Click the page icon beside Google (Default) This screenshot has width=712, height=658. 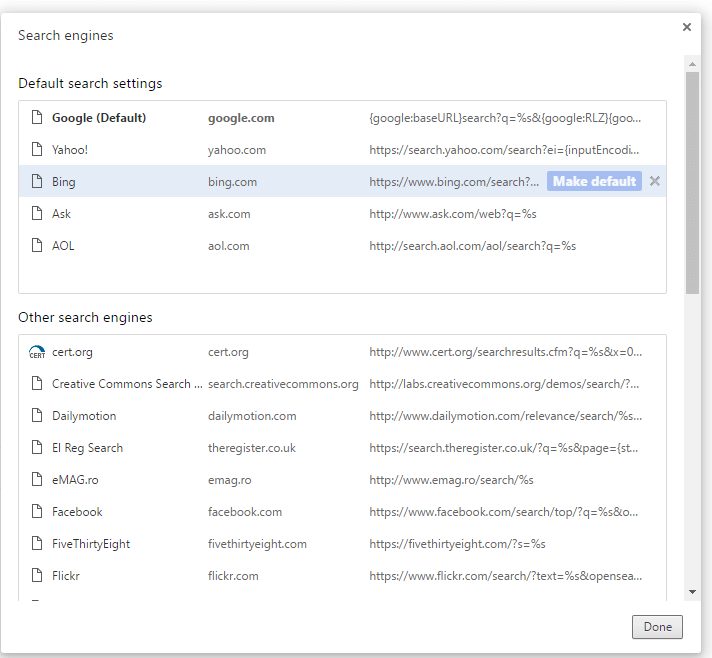37,118
